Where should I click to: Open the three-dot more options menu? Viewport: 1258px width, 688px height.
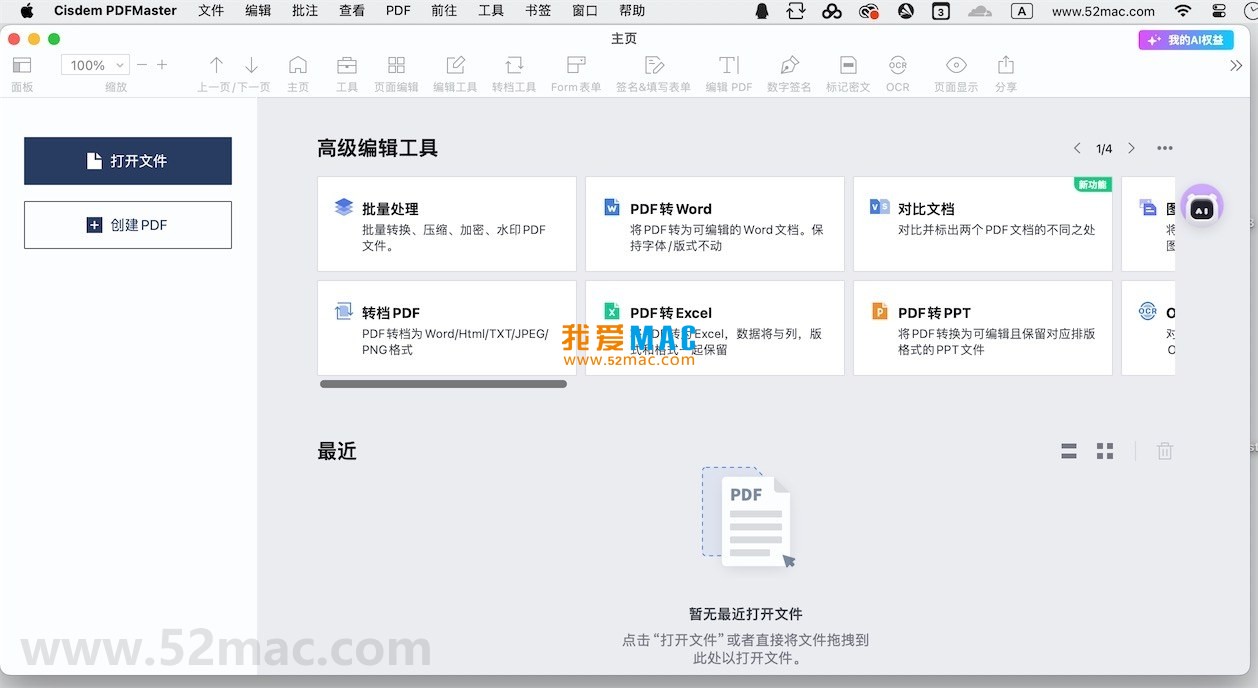(x=1165, y=148)
